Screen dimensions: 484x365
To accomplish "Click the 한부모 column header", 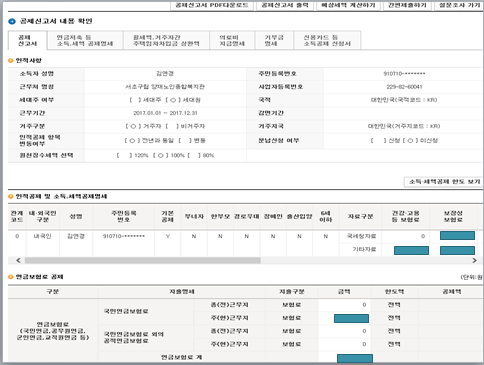I will pos(220,217).
